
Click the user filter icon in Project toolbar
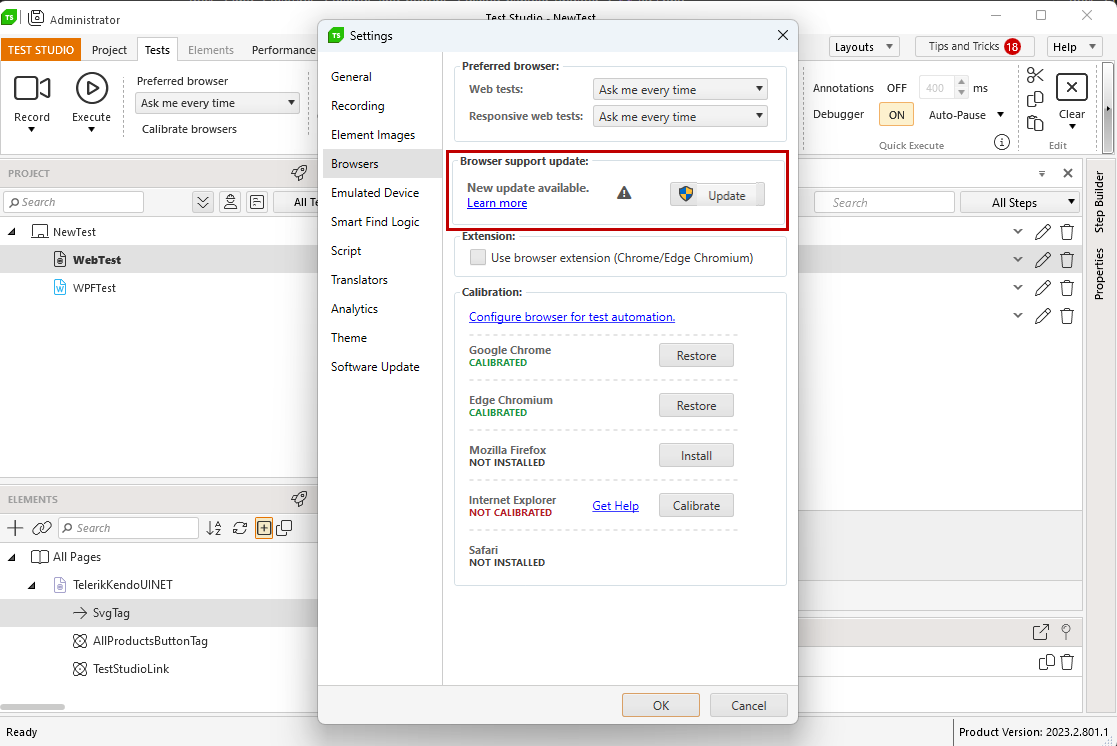(230, 202)
